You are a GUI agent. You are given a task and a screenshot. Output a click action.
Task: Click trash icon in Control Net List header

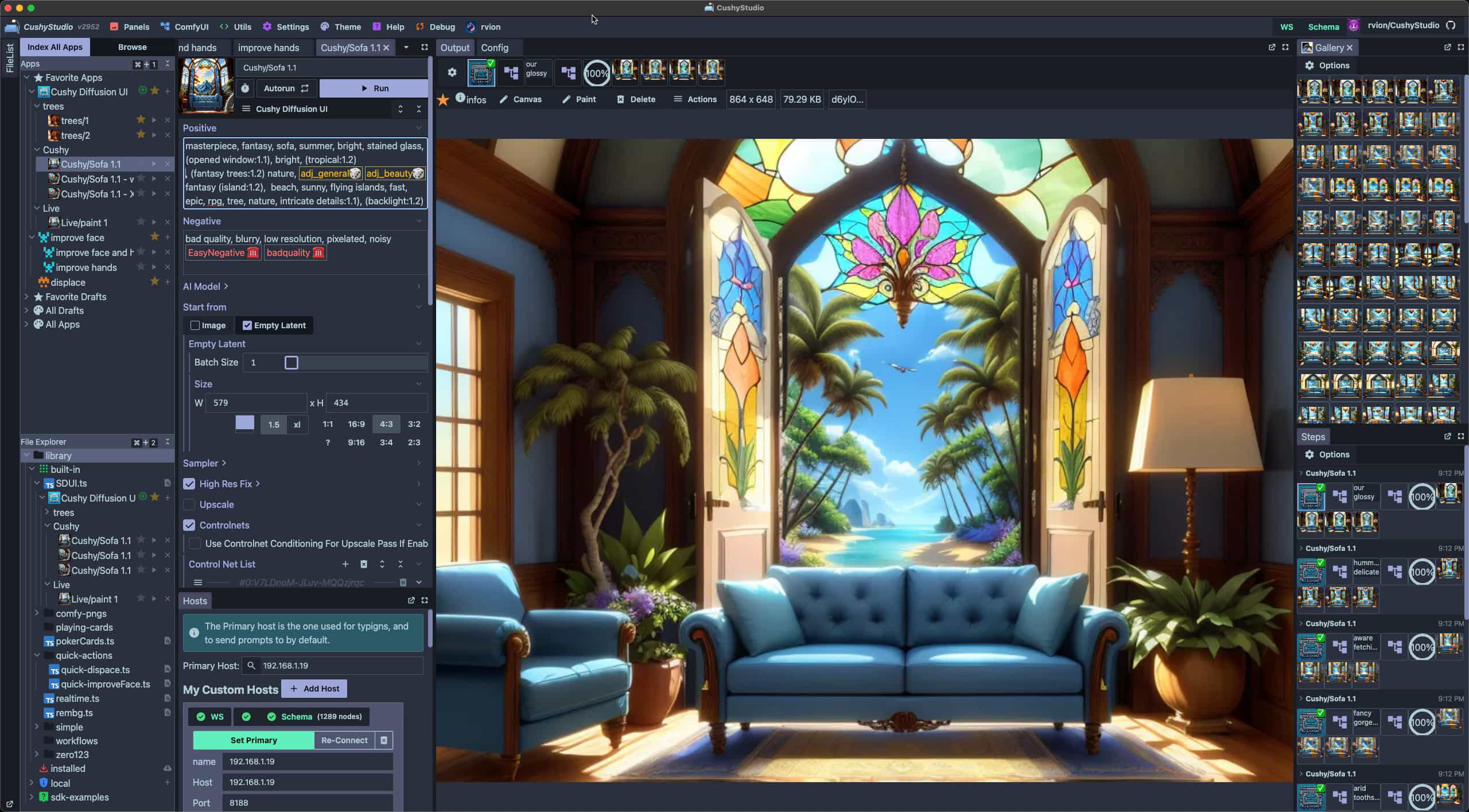(364, 564)
